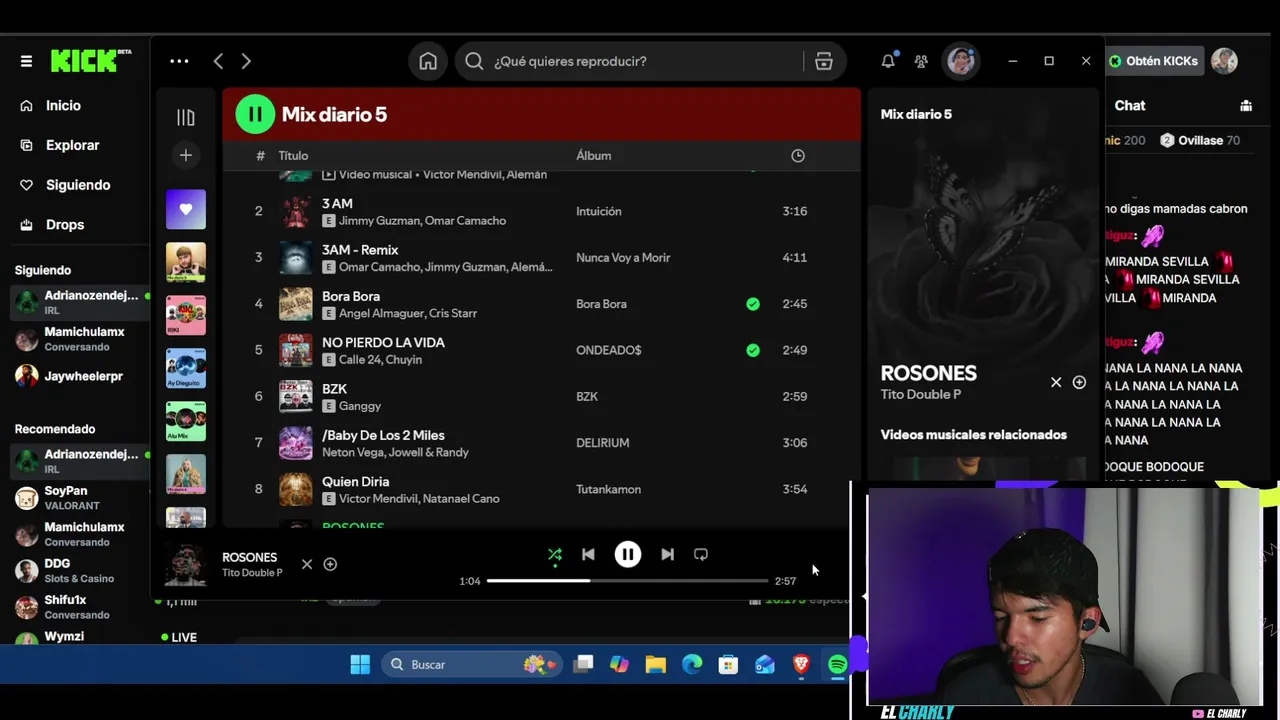Open the Intuición album link
The image size is (1280, 720).
pyautogui.click(x=599, y=211)
